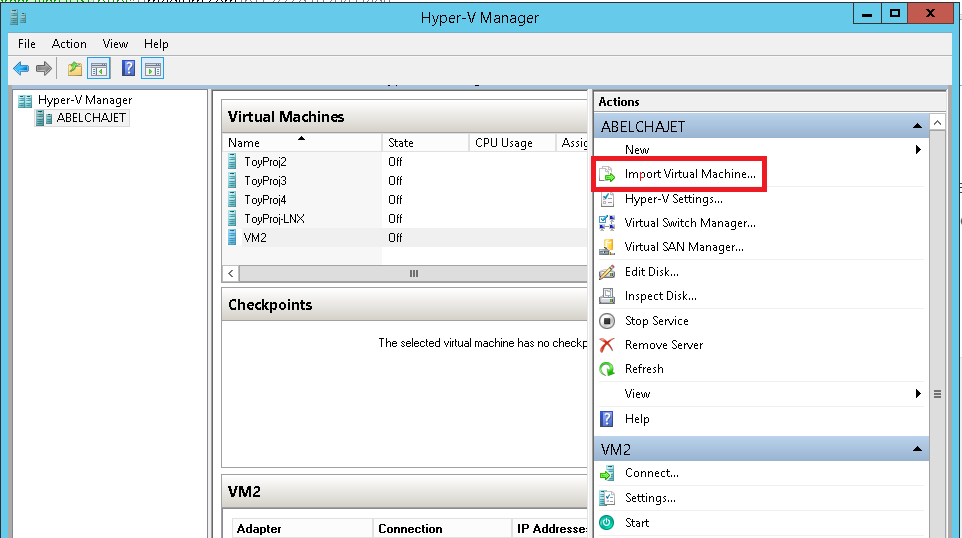Image resolution: width=962 pixels, height=538 pixels.
Task: Collapse the ABELCHAJET actions section
Action: [x=917, y=126]
